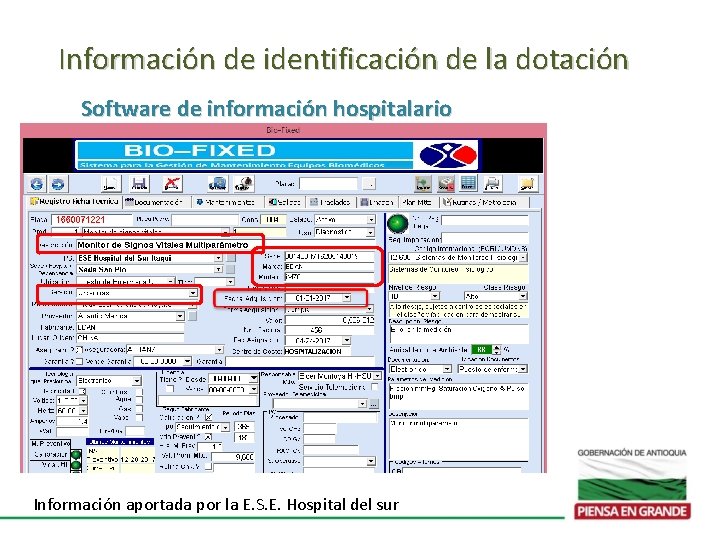Expand the Proveedor dropdown

180,316
